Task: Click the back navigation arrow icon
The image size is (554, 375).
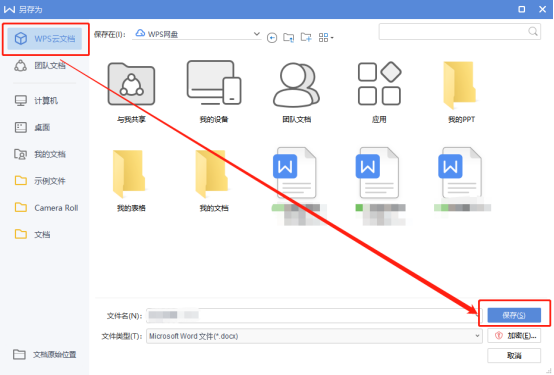Action: [x=272, y=37]
